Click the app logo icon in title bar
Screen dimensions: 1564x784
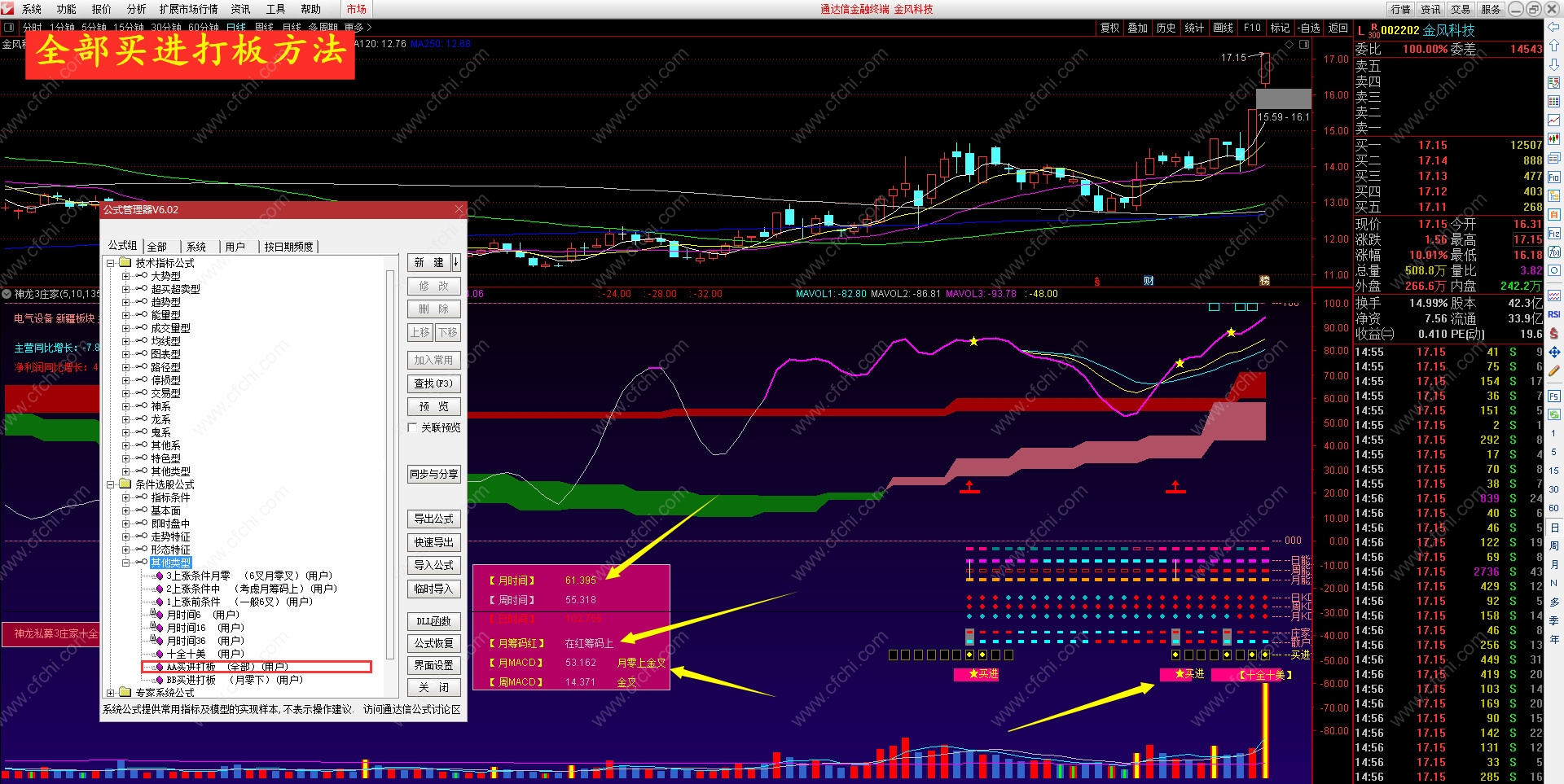coord(8,9)
